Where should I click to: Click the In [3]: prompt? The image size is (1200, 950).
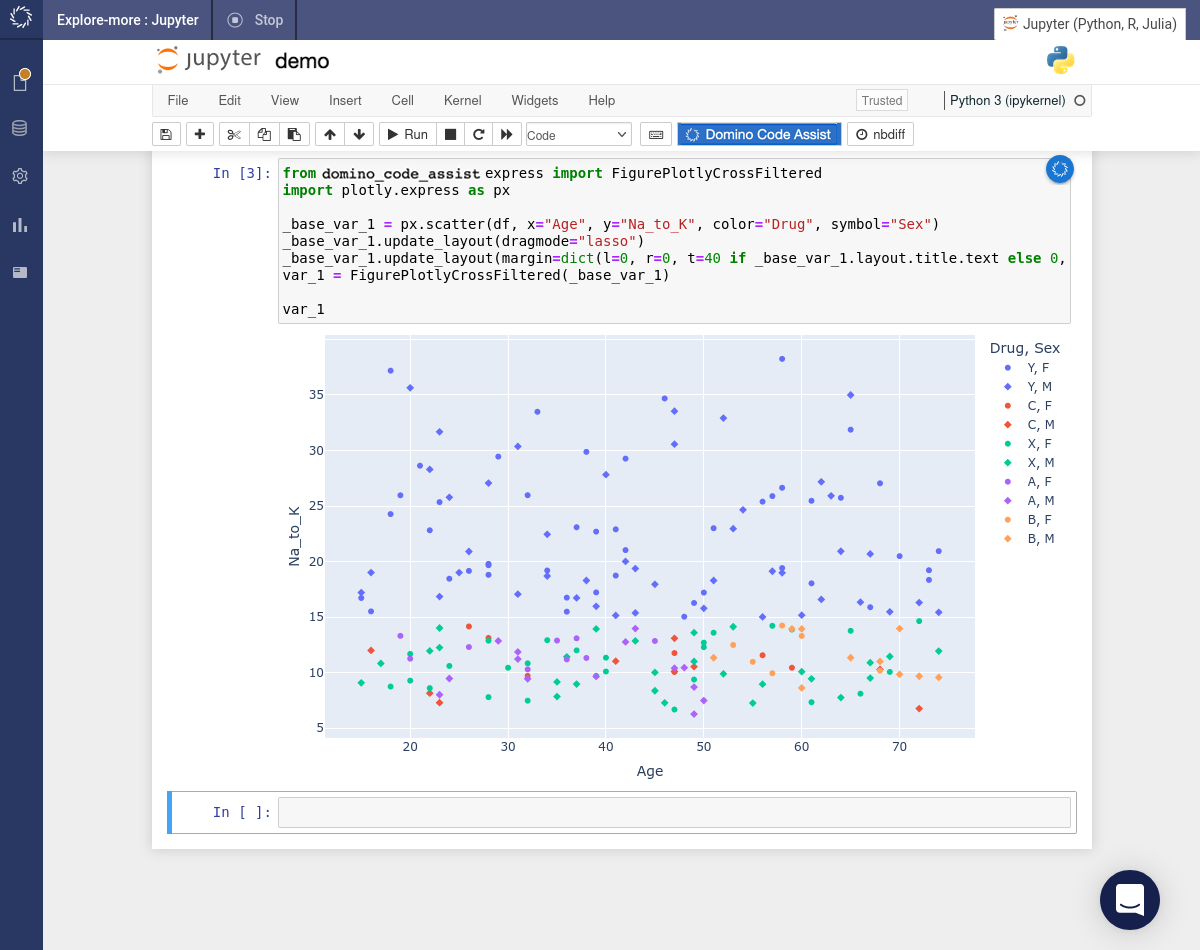(242, 173)
